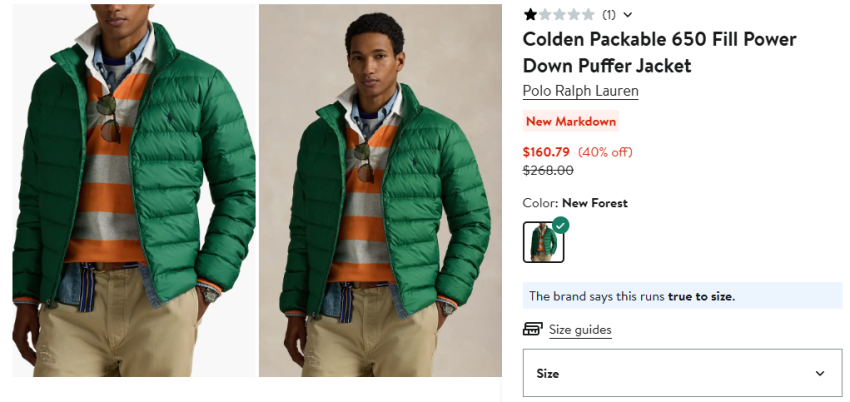Click the fifth empty rating star
The height and width of the screenshot is (402, 850).
588,15
